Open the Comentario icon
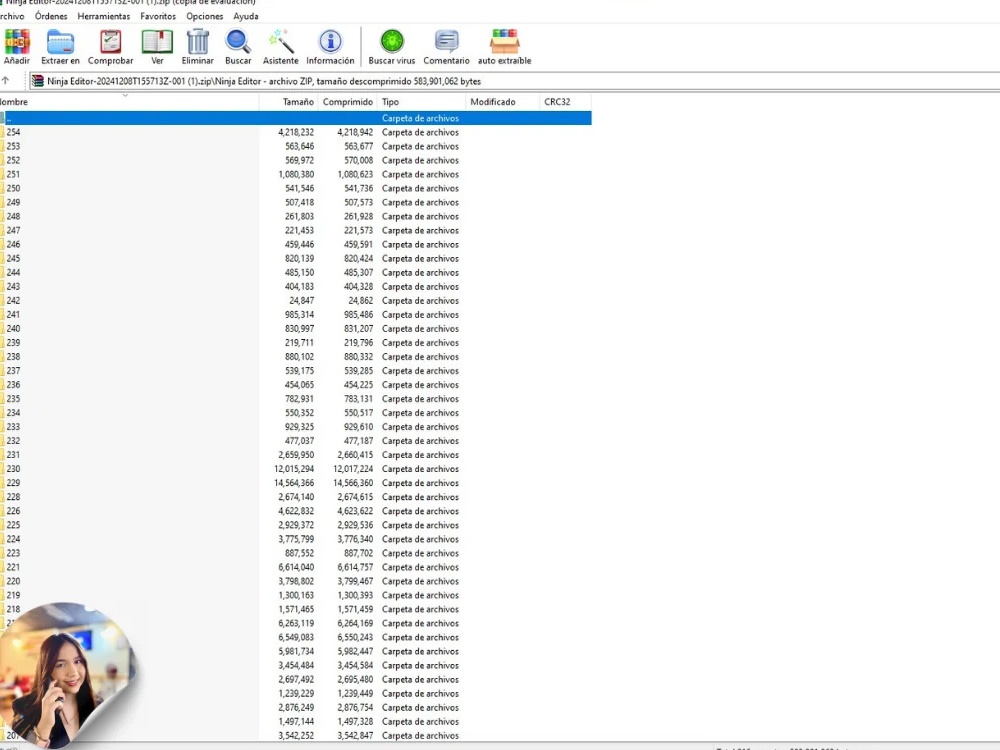This screenshot has width=1000, height=750. [x=446, y=41]
